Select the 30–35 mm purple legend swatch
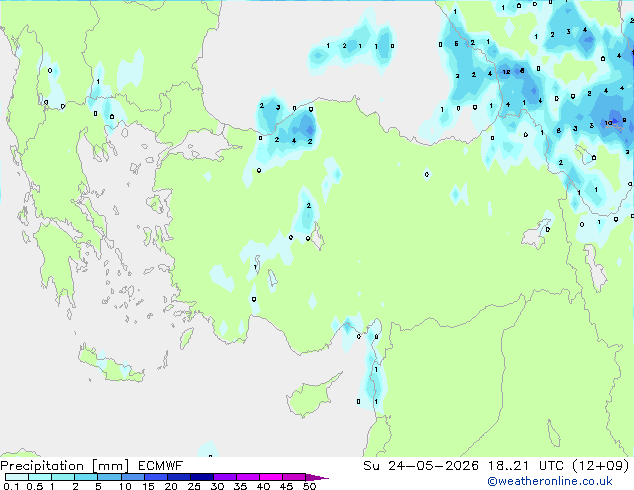Viewport: 634px width, 490px height. 225,477
